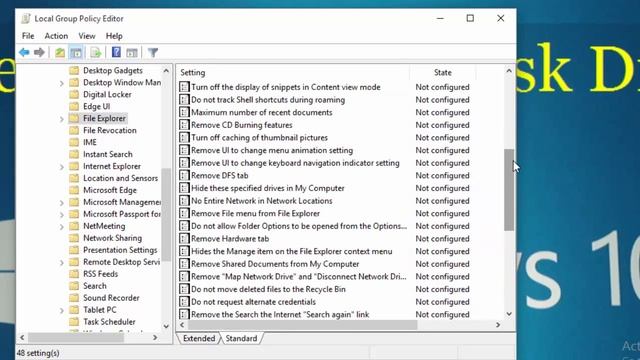Open the Action menu

[x=56, y=36]
